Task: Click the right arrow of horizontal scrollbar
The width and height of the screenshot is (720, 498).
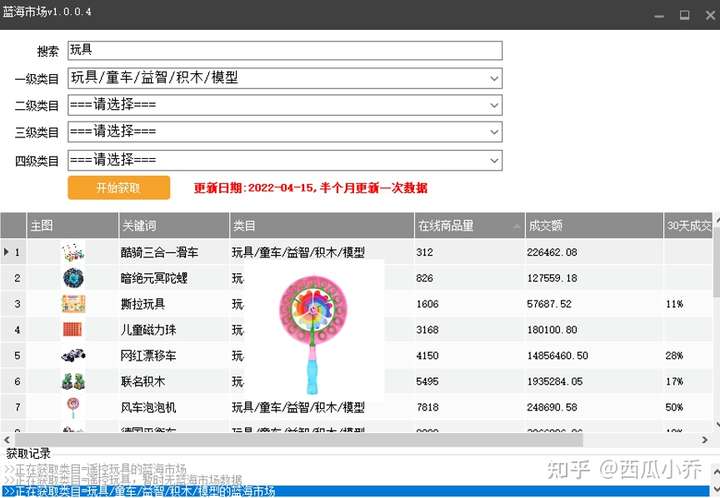Action: coord(705,440)
